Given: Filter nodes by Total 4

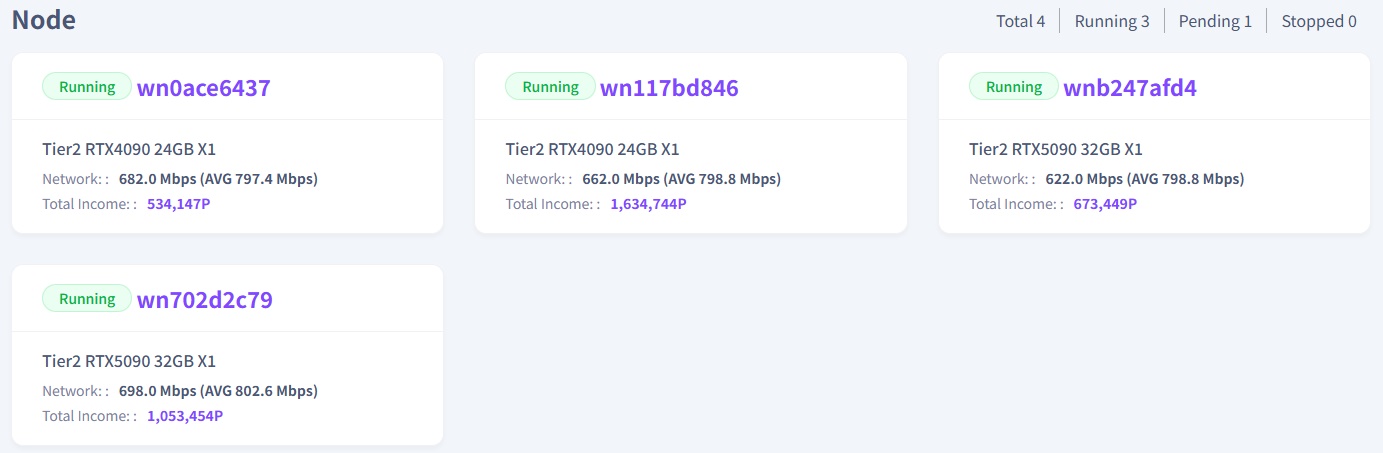Looking at the screenshot, I should click(1021, 21).
